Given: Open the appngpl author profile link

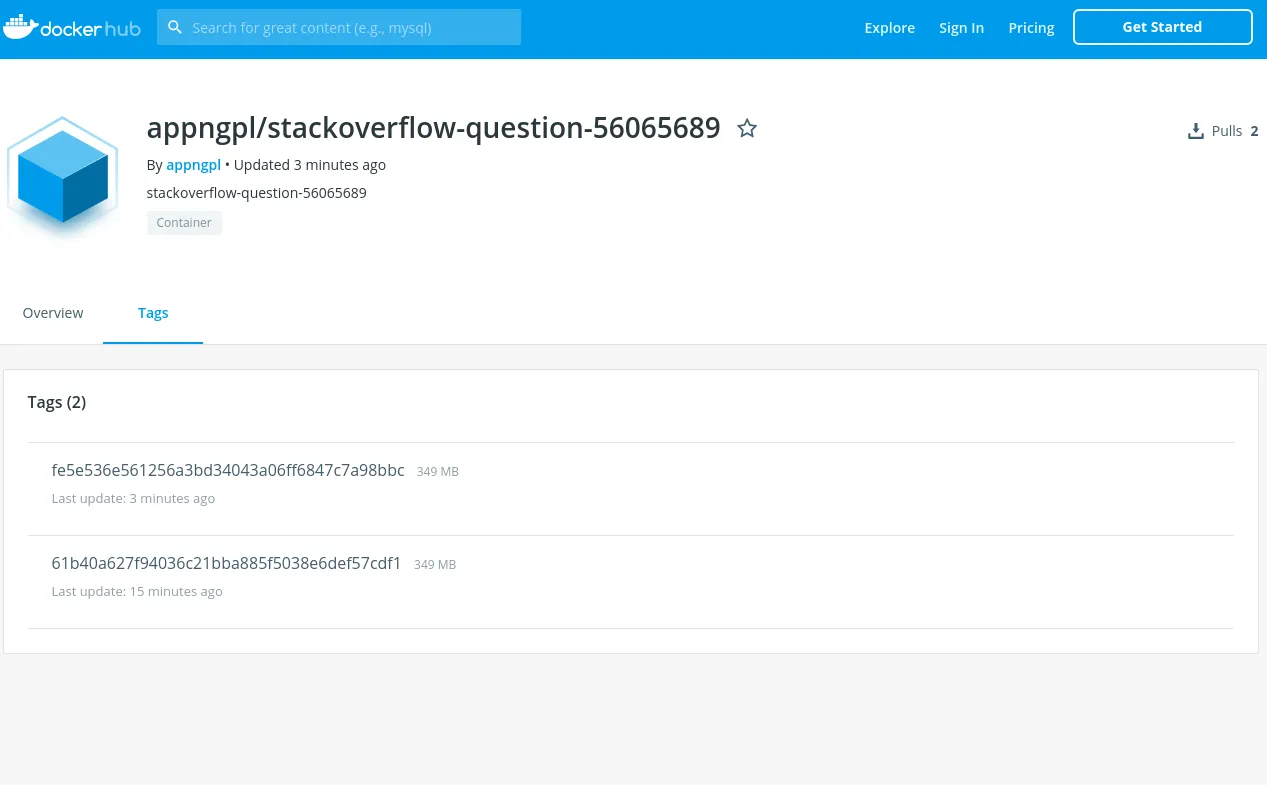Looking at the screenshot, I should click(193, 165).
